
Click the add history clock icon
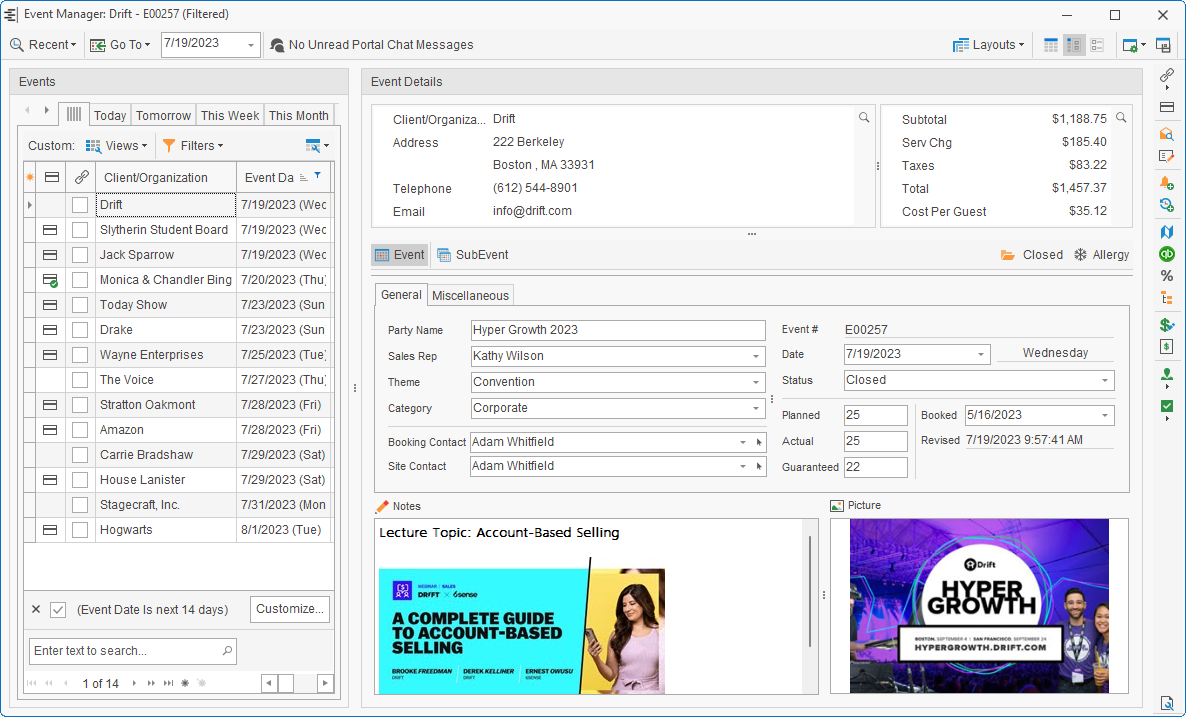coord(1167,205)
